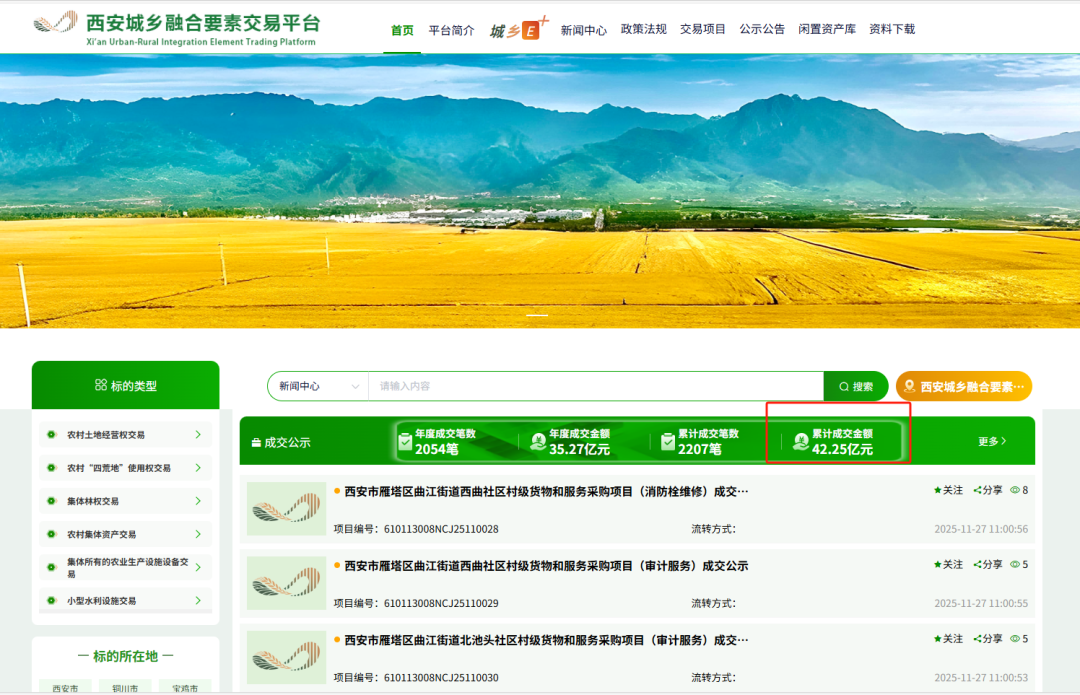Screen dimensions: 1080x695
Task: Follow the 消防栓维修 project with 关注
Action: pos(948,490)
